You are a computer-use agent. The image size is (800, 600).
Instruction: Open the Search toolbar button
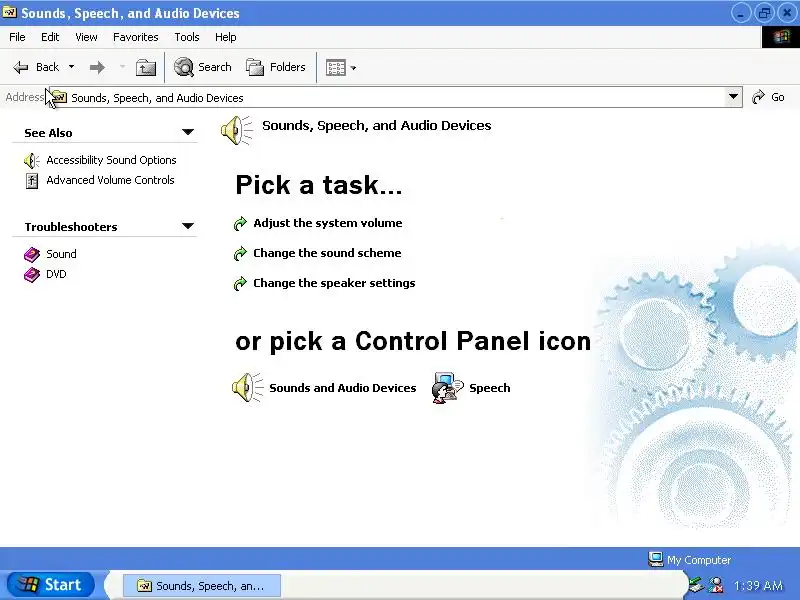tap(203, 67)
